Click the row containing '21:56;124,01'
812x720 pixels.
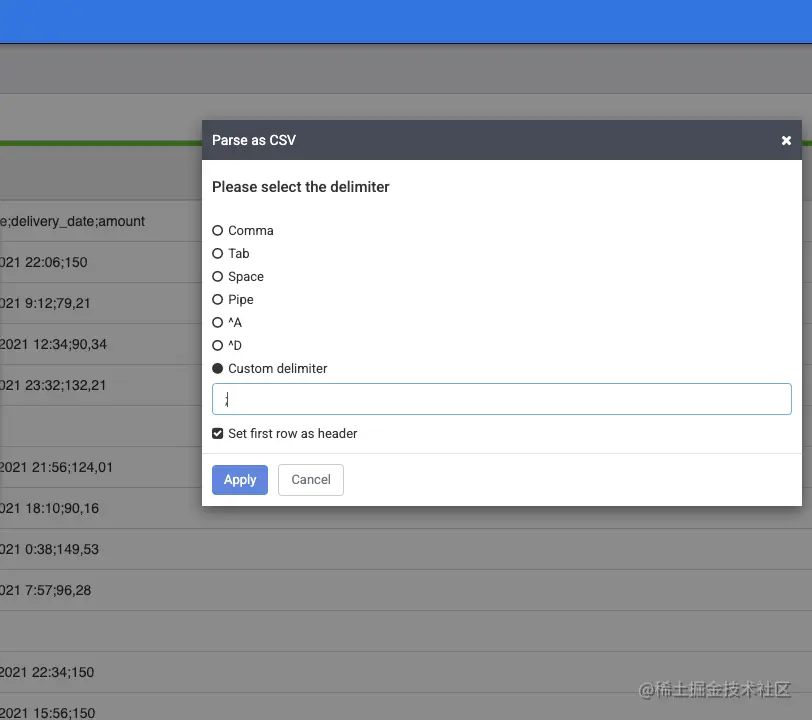pos(101,467)
